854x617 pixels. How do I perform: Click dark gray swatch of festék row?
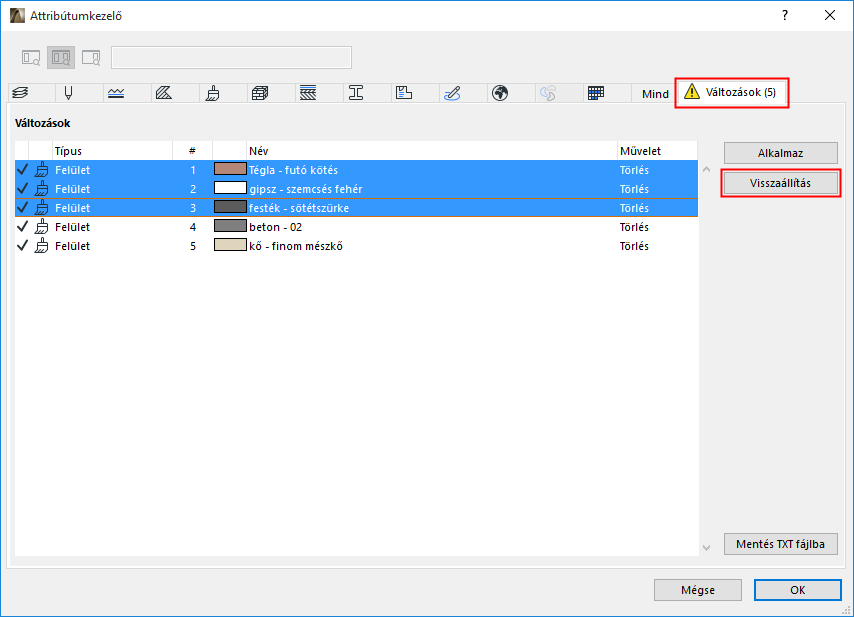[x=230, y=207]
